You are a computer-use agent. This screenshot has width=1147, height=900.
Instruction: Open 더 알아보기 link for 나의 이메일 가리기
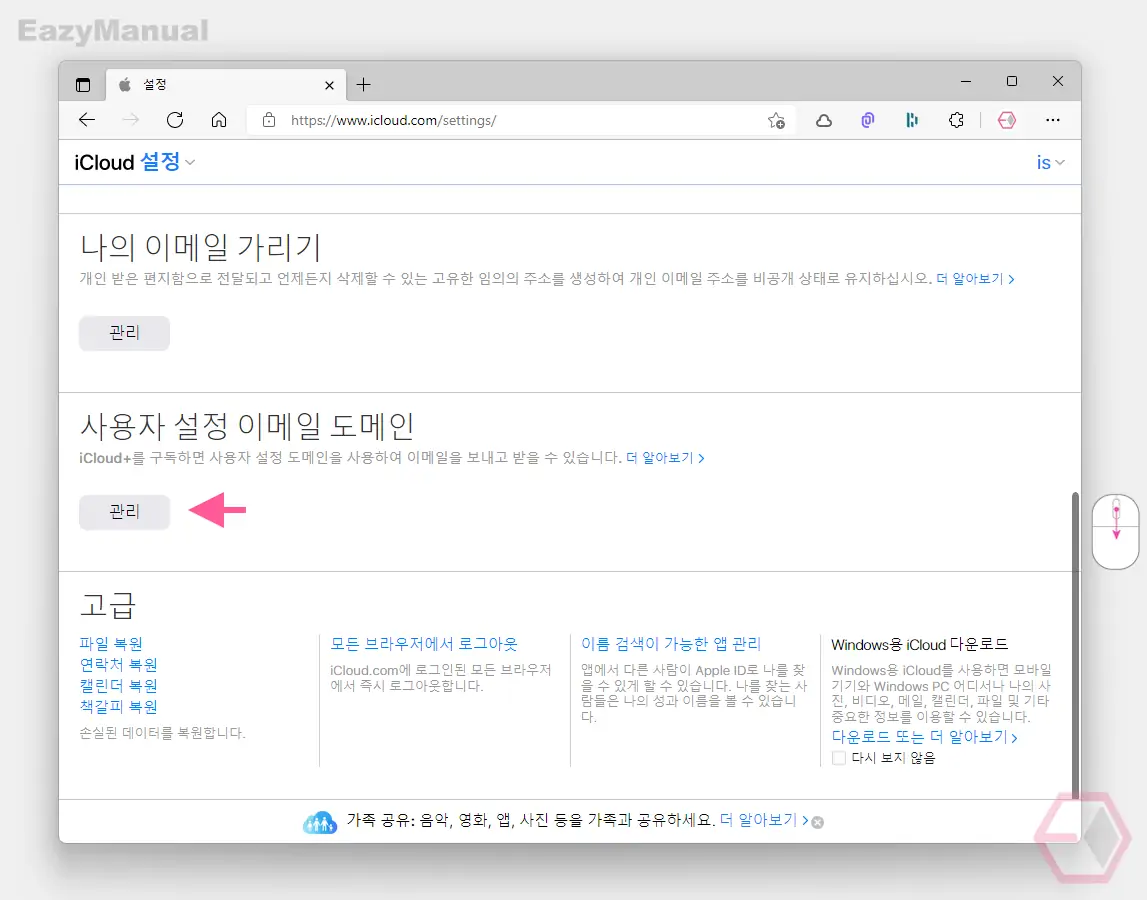tap(975, 279)
